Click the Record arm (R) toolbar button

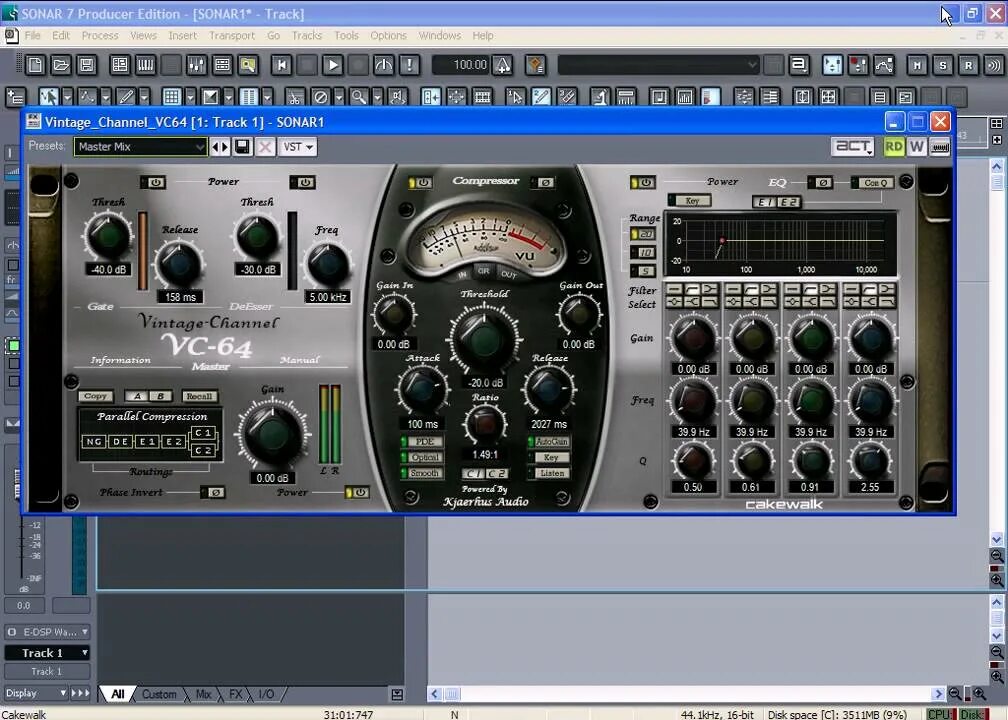coord(969,64)
